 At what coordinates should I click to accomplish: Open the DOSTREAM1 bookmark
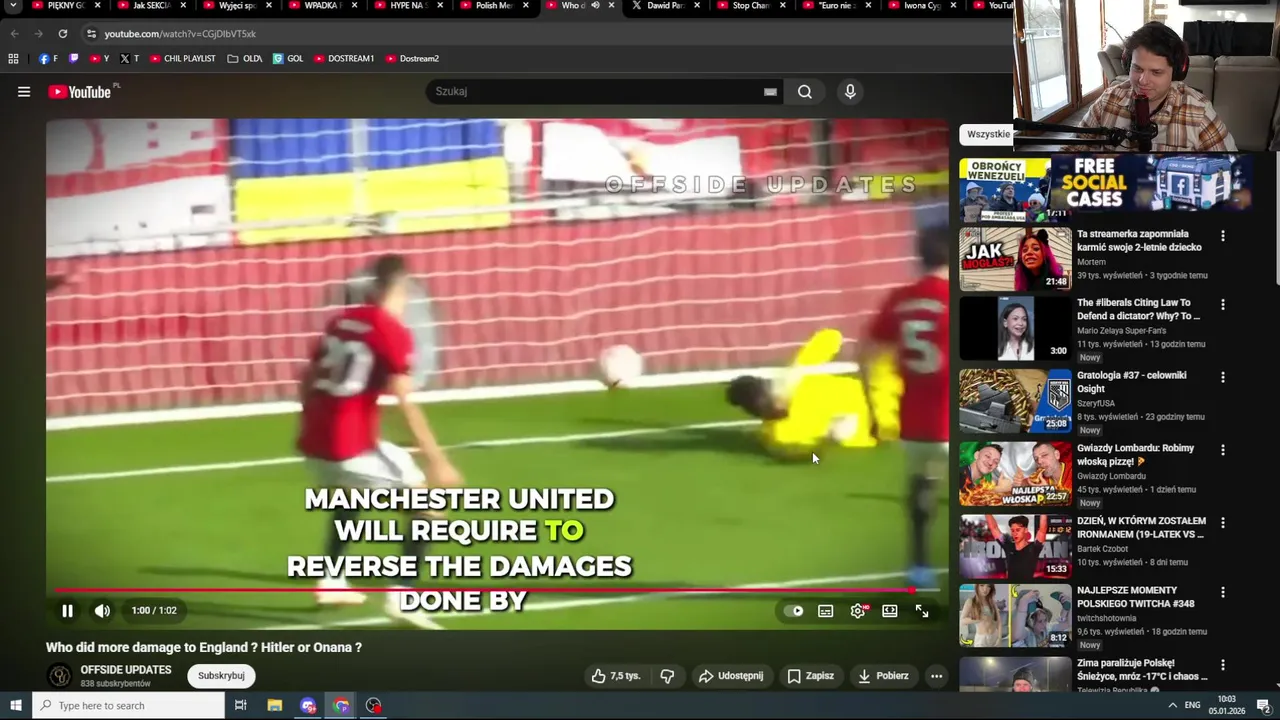tap(344, 59)
